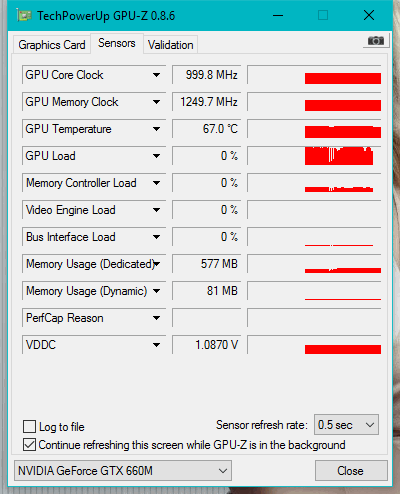Image resolution: width=400 pixels, height=494 pixels.
Task: Open the GPU Core Clock sensor dropdown
Action: coord(156,75)
